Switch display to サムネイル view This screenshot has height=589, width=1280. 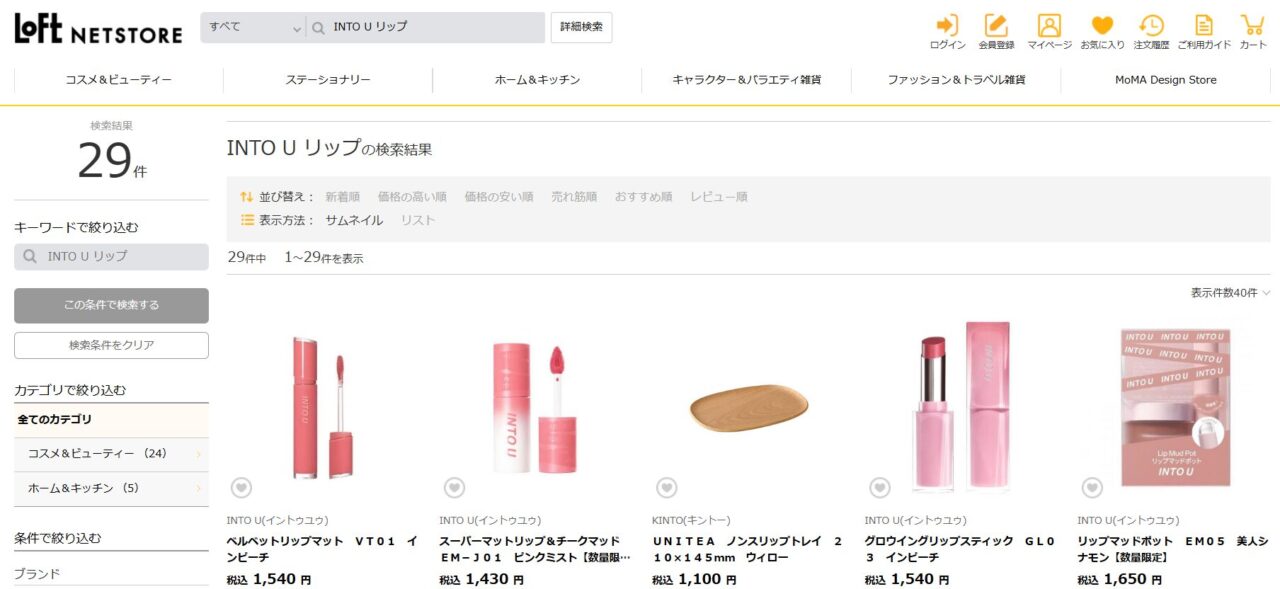coord(354,220)
